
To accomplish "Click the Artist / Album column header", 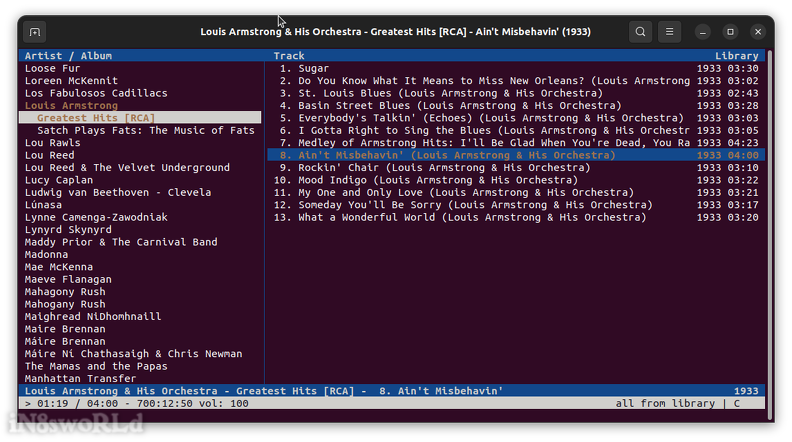I will [x=68, y=56].
